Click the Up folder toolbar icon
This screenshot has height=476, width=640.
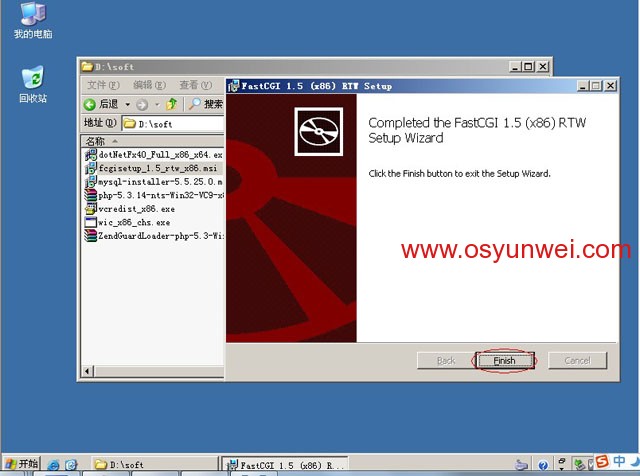pyautogui.click(x=172, y=105)
